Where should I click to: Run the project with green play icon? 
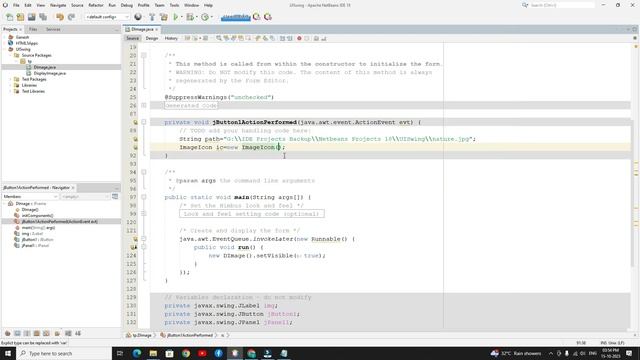coord(176,17)
